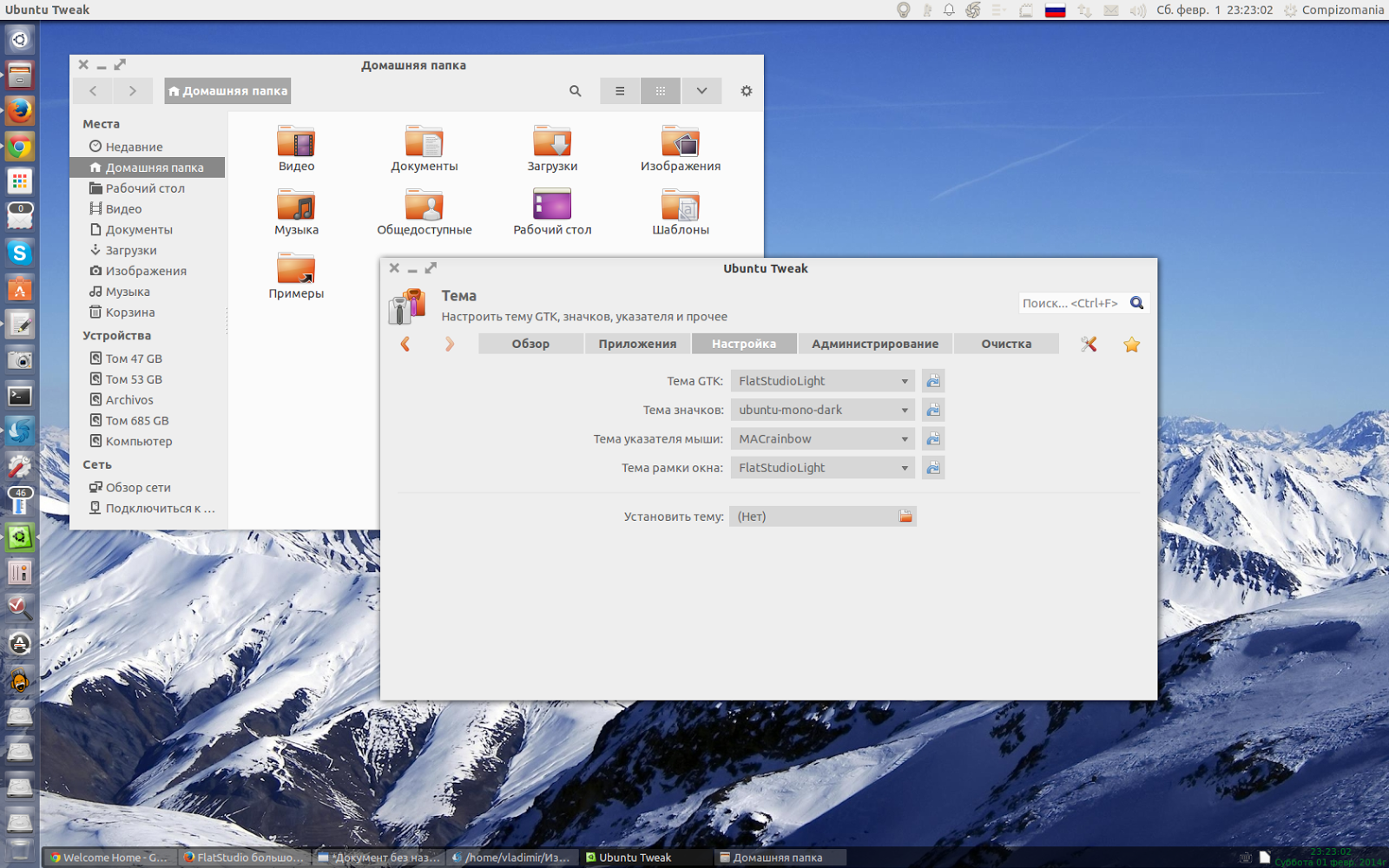The image size is (1389, 868).
Task: Click the favorites star in Ubuntu Tweak
Action: click(1131, 345)
